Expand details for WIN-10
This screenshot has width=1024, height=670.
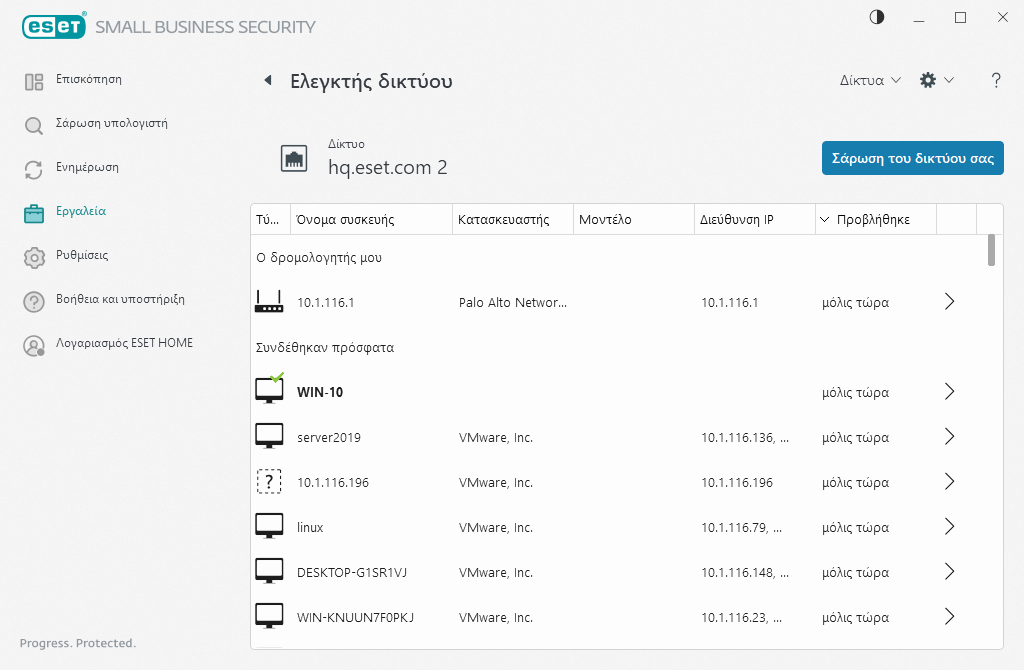tap(950, 392)
